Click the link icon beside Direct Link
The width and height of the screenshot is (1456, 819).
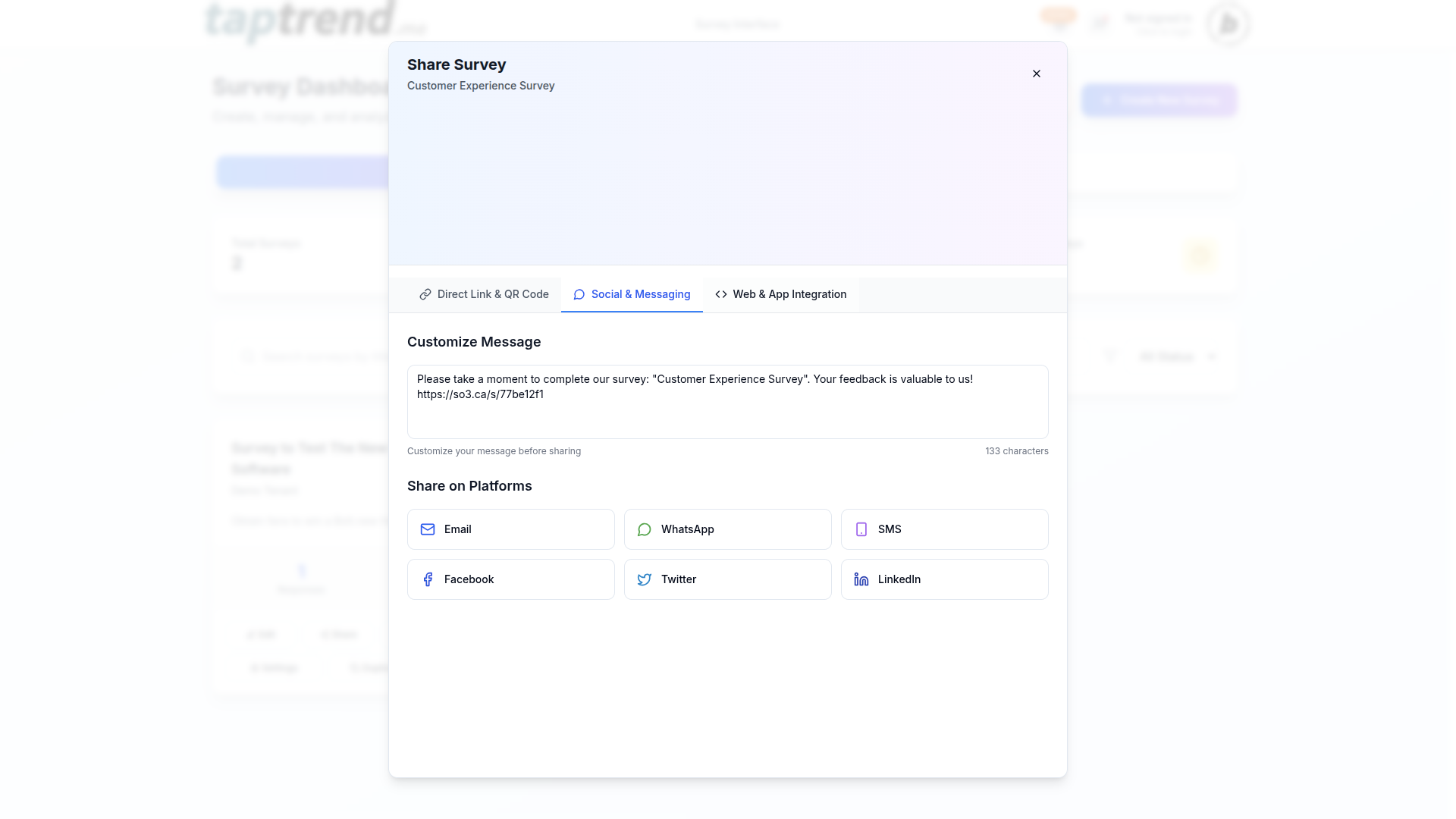(425, 294)
